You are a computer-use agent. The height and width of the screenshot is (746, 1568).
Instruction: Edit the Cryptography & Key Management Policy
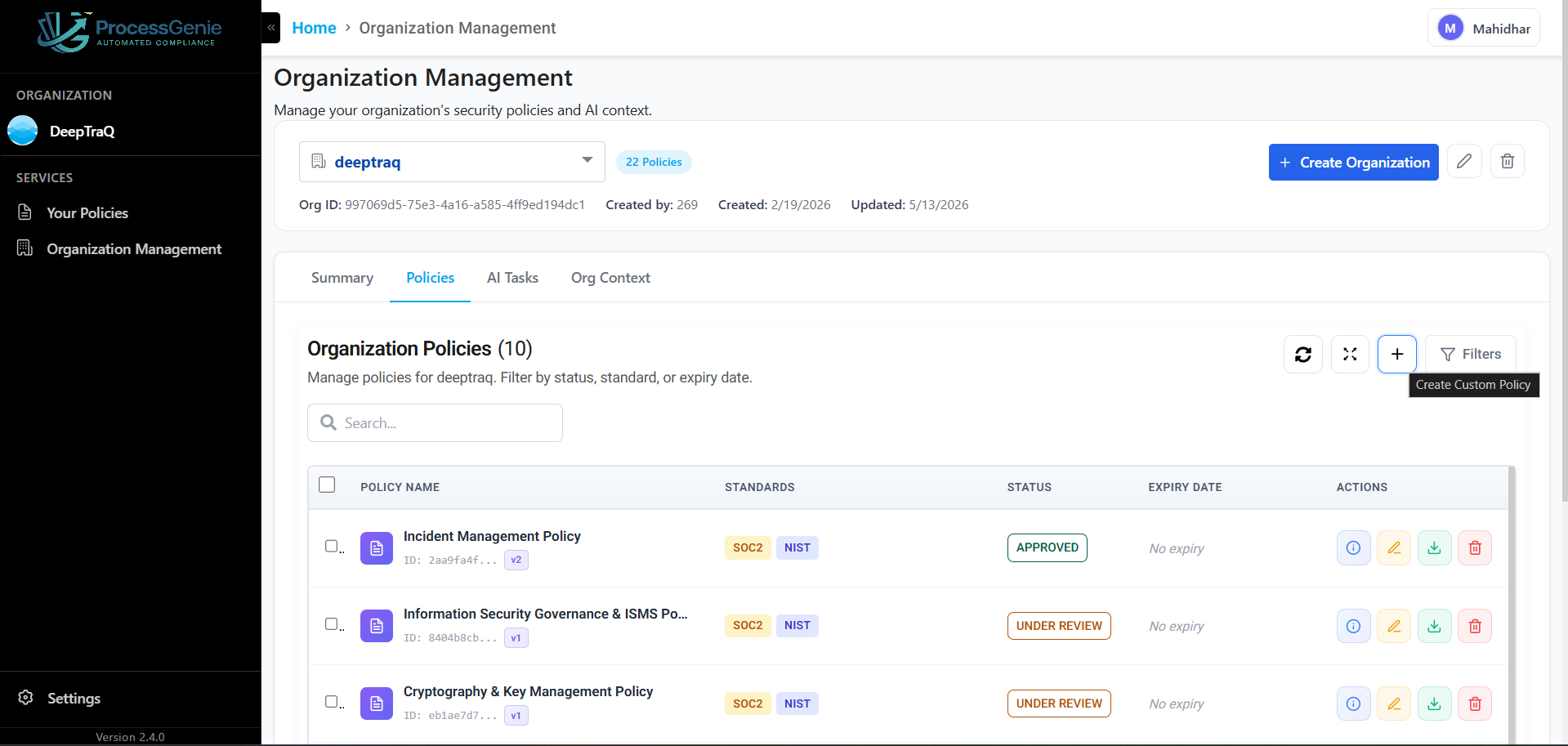1394,704
